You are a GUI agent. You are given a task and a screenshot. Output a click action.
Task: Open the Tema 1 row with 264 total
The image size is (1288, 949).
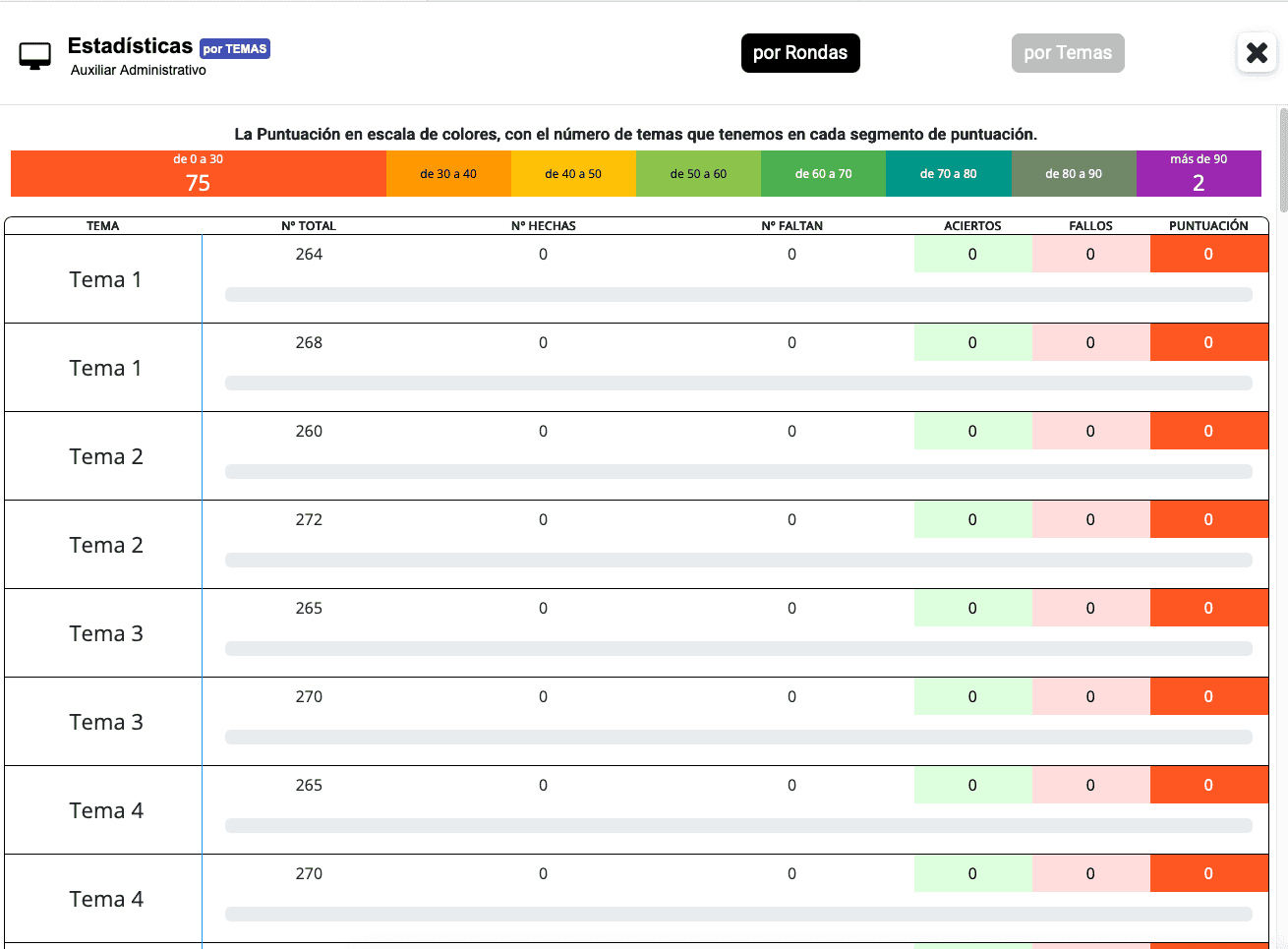[x=105, y=279]
